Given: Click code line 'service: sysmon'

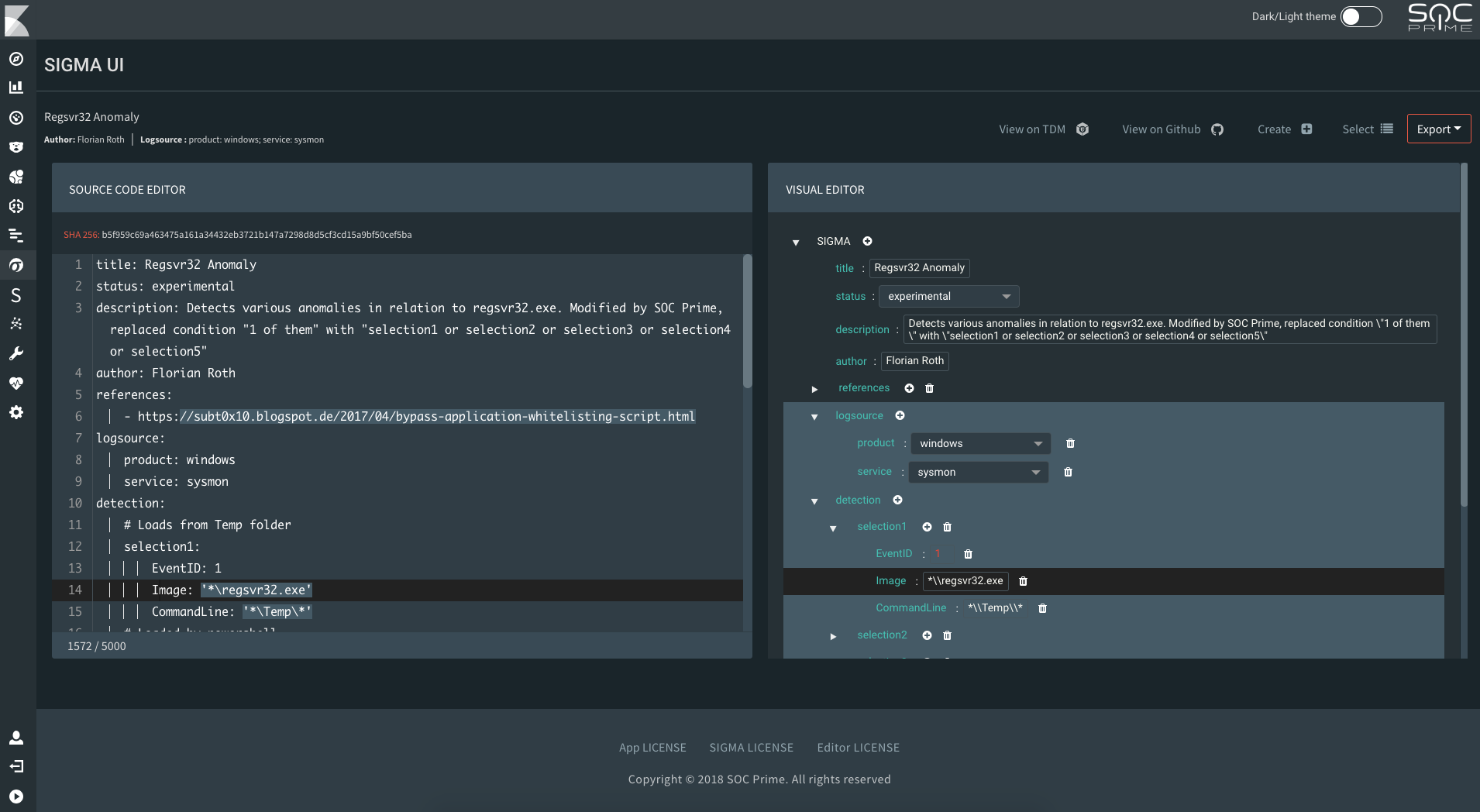Looking at the screenshot, I should (176, 482).
